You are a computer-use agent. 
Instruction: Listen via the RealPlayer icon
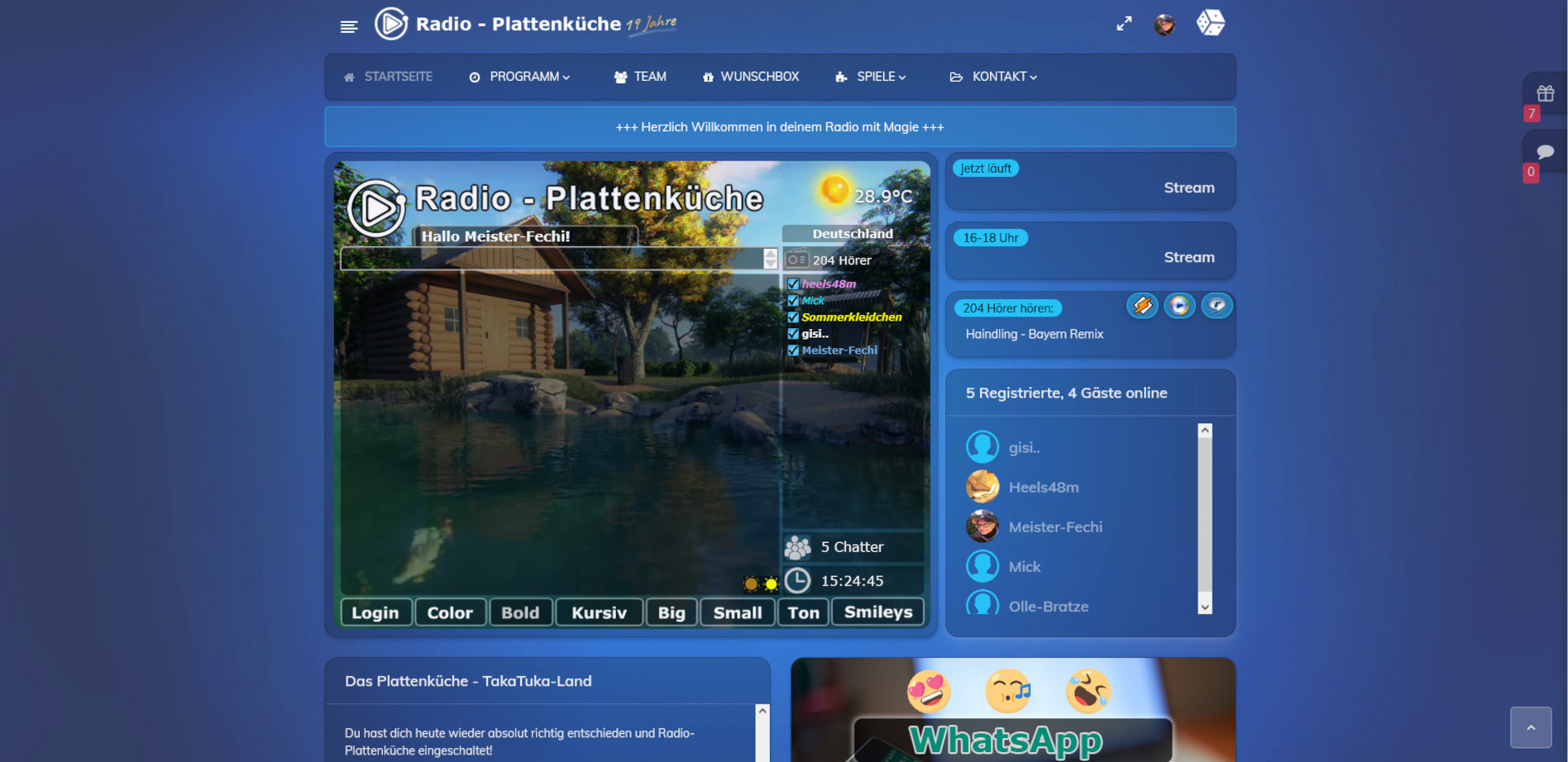coord(1217,306)
